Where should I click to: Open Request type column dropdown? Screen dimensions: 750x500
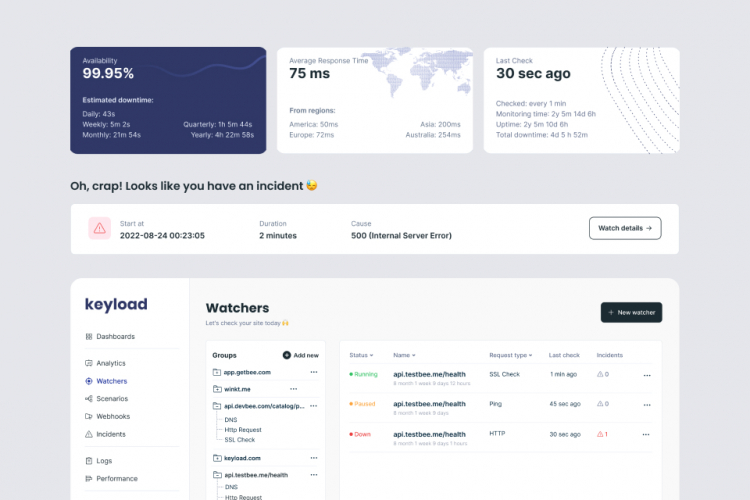(x=510, y=355)
